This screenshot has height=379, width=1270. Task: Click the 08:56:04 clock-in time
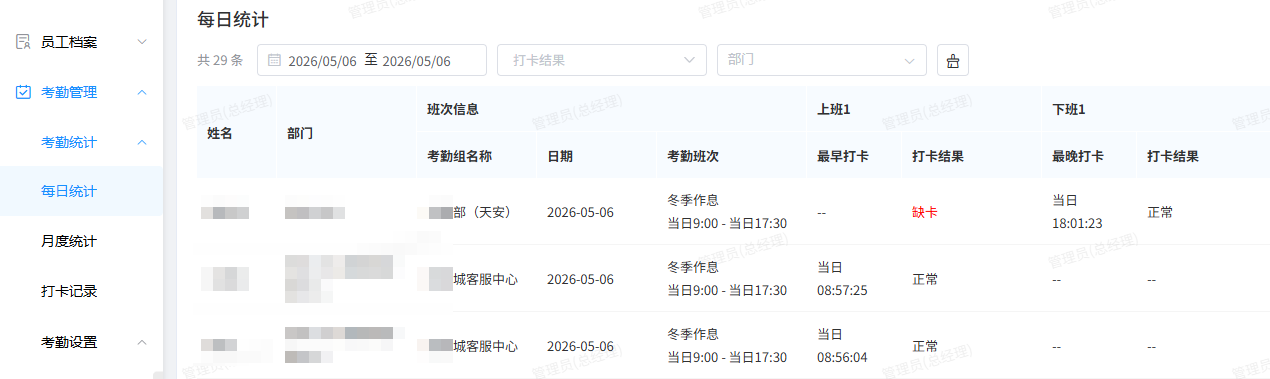[842, 357]
